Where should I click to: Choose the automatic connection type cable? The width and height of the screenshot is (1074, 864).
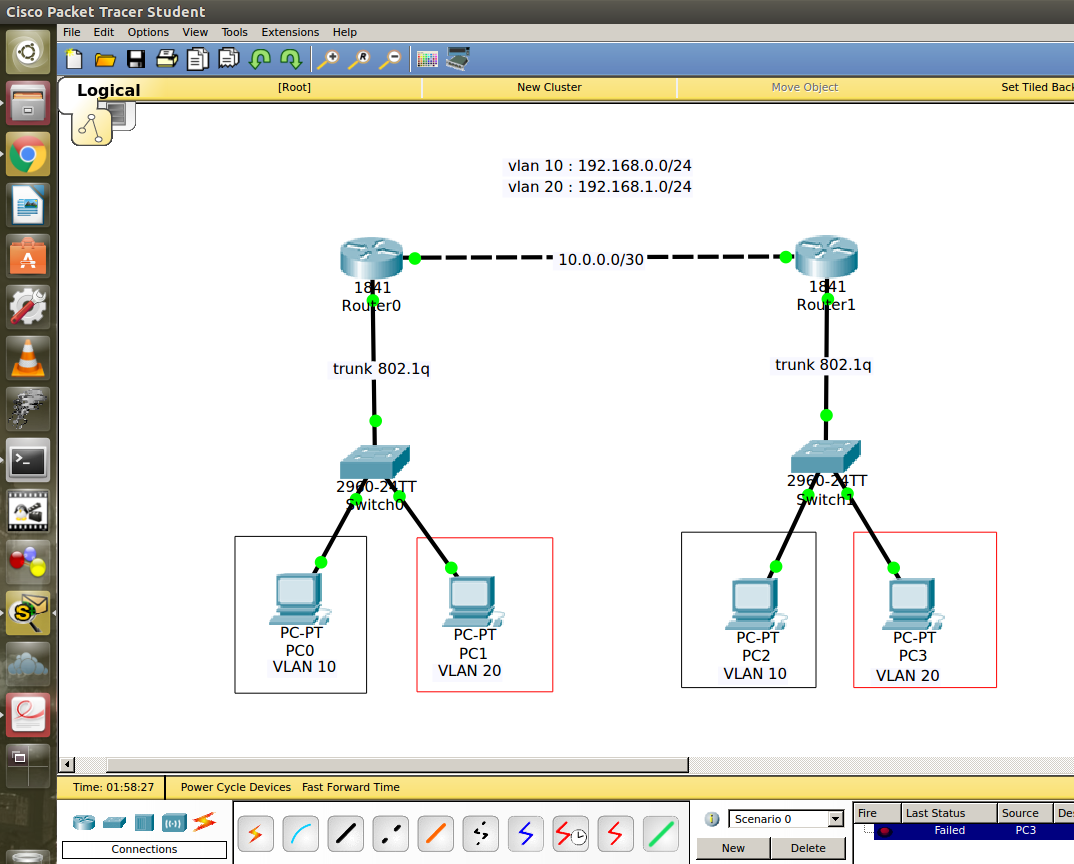point(255,834)
